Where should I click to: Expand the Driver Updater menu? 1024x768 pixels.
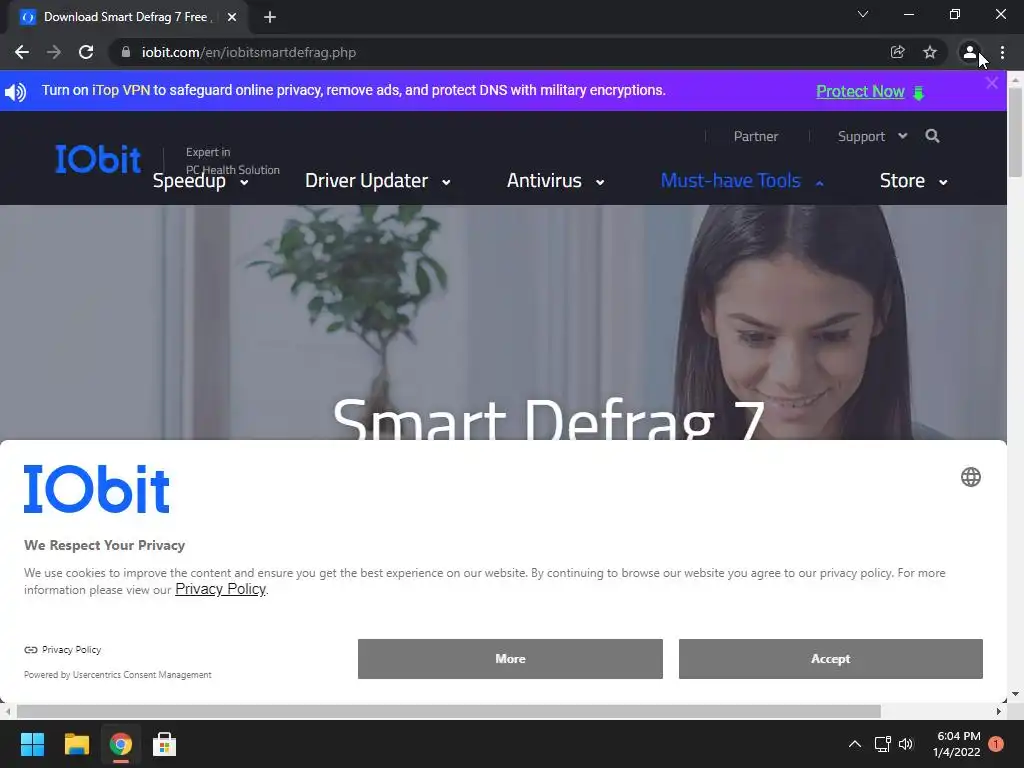click(x=377, y=181)
